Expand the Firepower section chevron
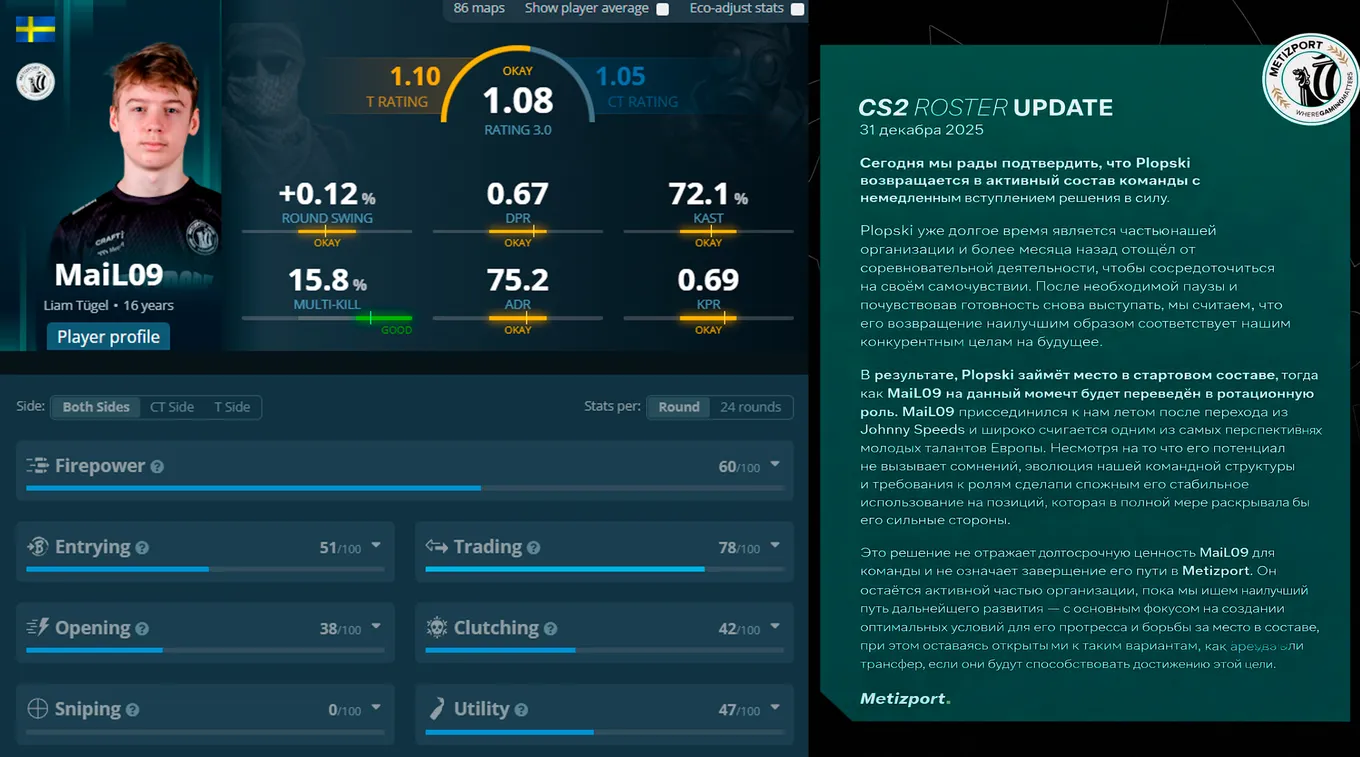This screenshot has width=1360, height=757. (x=775, y=464)
